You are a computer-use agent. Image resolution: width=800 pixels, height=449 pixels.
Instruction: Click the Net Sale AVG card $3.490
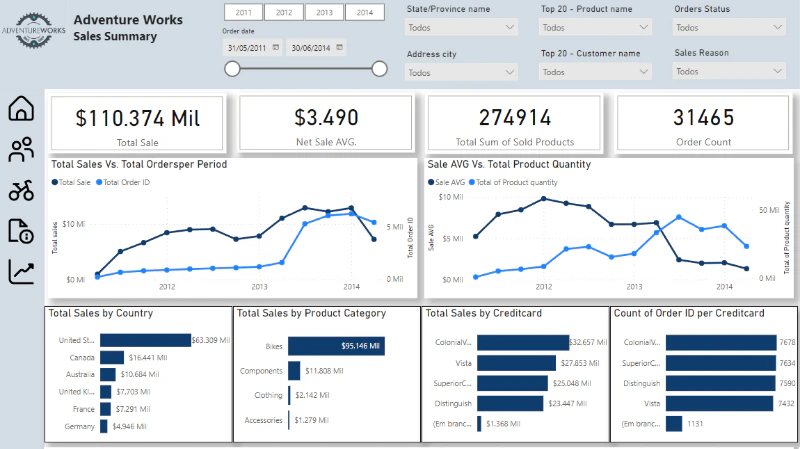[x=326, y=123]
